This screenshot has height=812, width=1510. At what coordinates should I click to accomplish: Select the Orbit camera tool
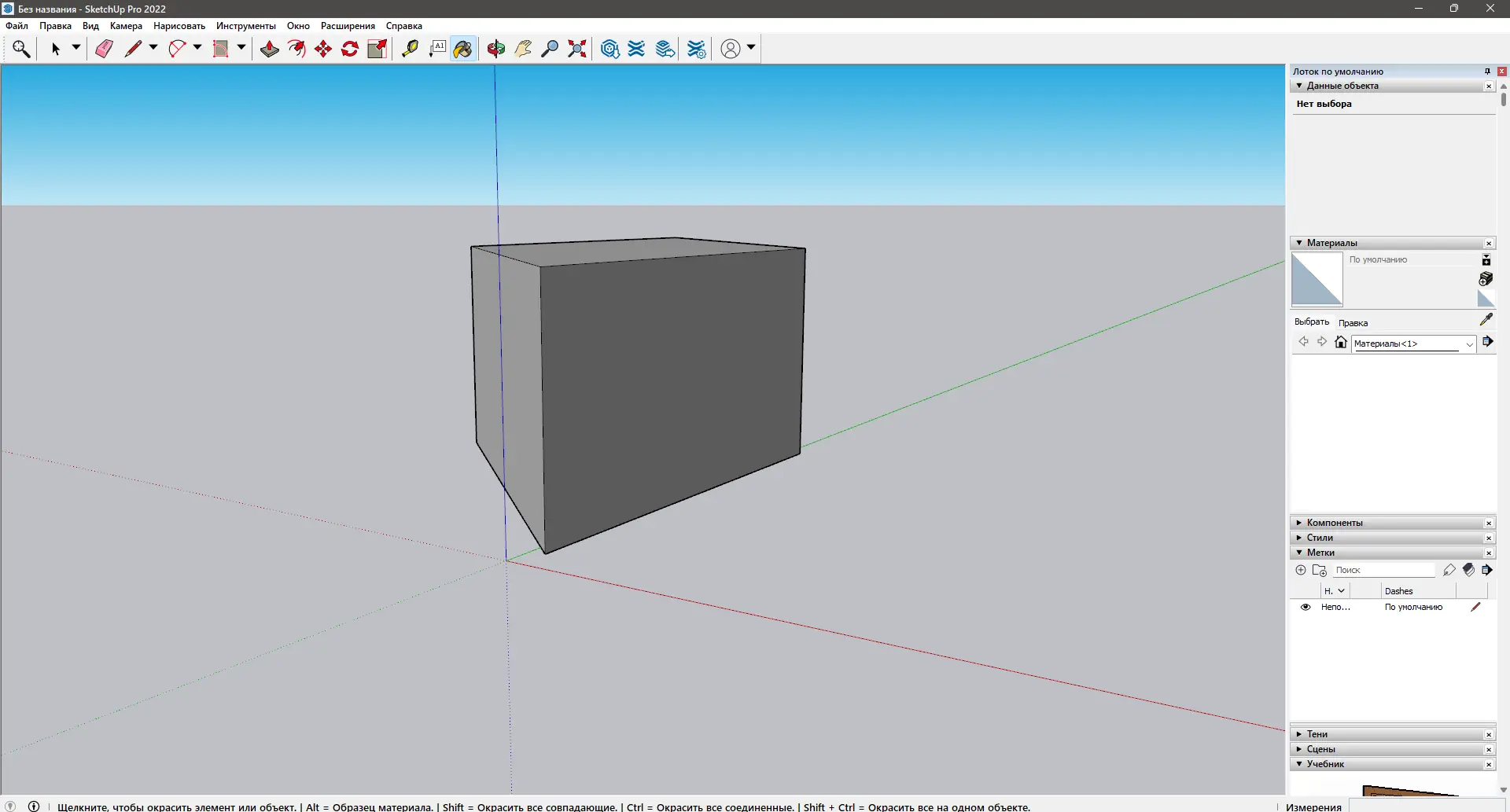coord(495,49)
